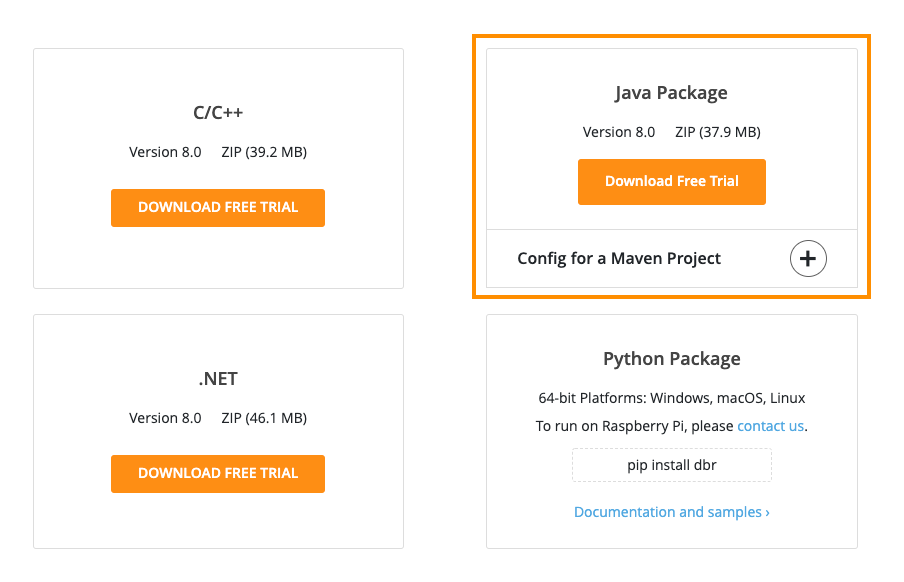
Task: Download the C/C++ free trial
Action: pos(218,207)
